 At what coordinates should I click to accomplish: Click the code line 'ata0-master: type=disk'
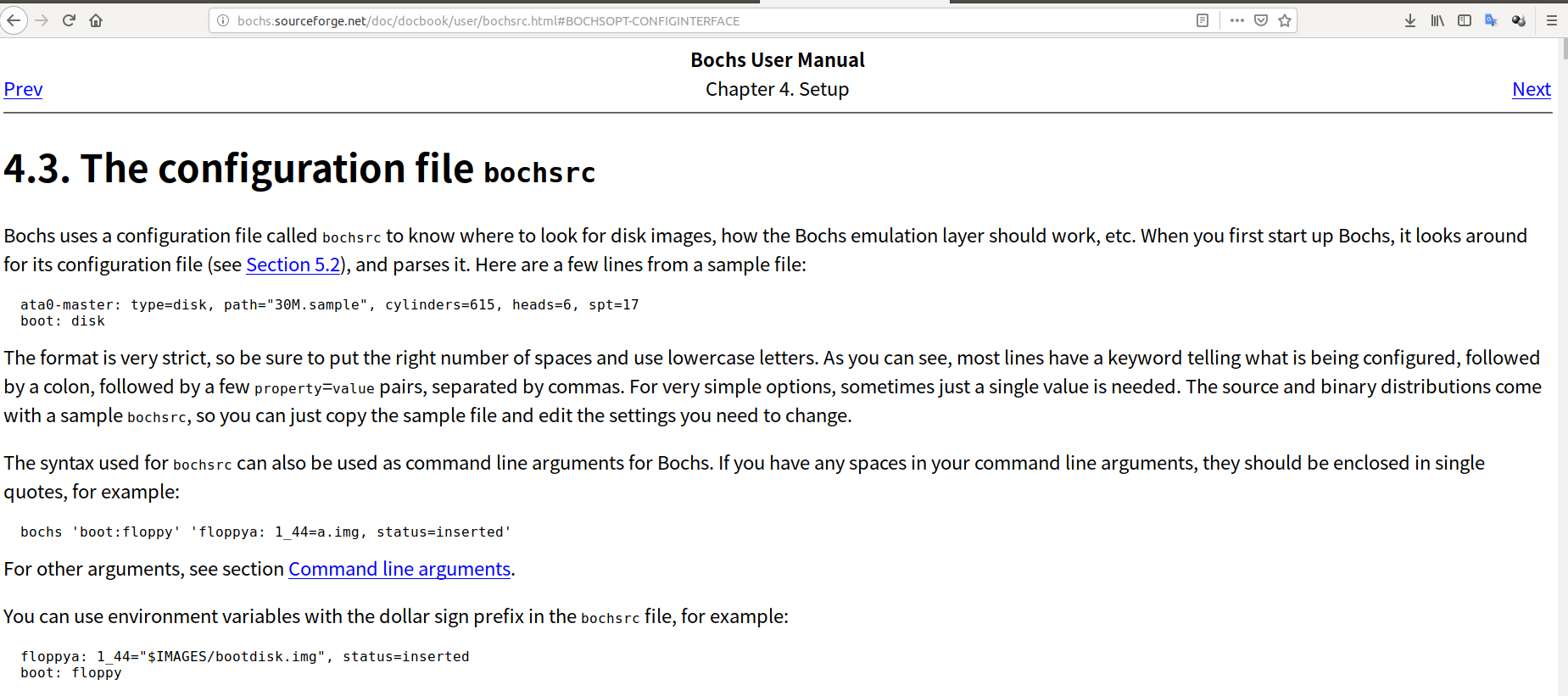pyautogui.click(x=330, y=304)
